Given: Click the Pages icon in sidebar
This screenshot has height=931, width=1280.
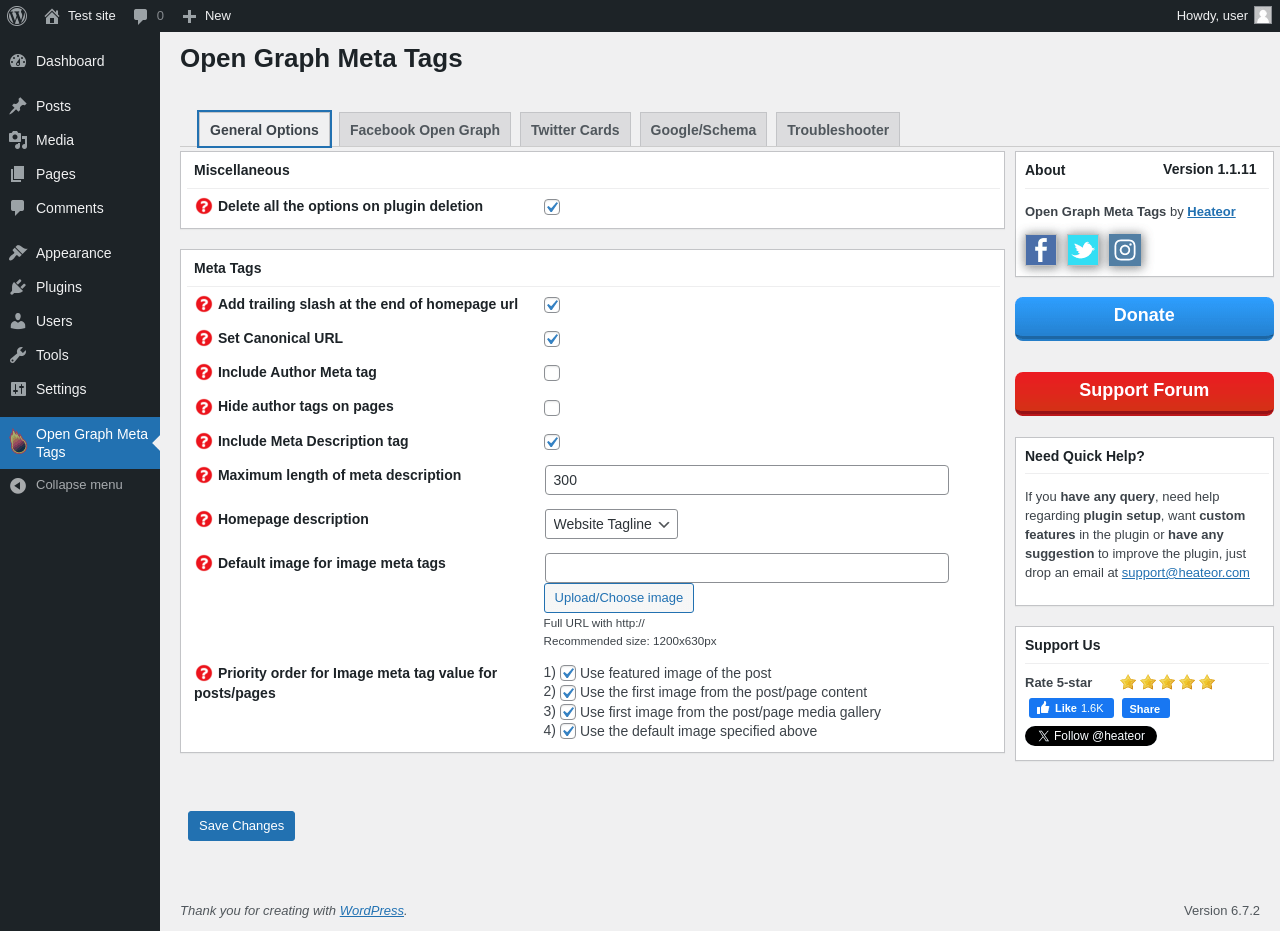Looking at the screenshot, I should pyautogui.click(x=18, y=174).
